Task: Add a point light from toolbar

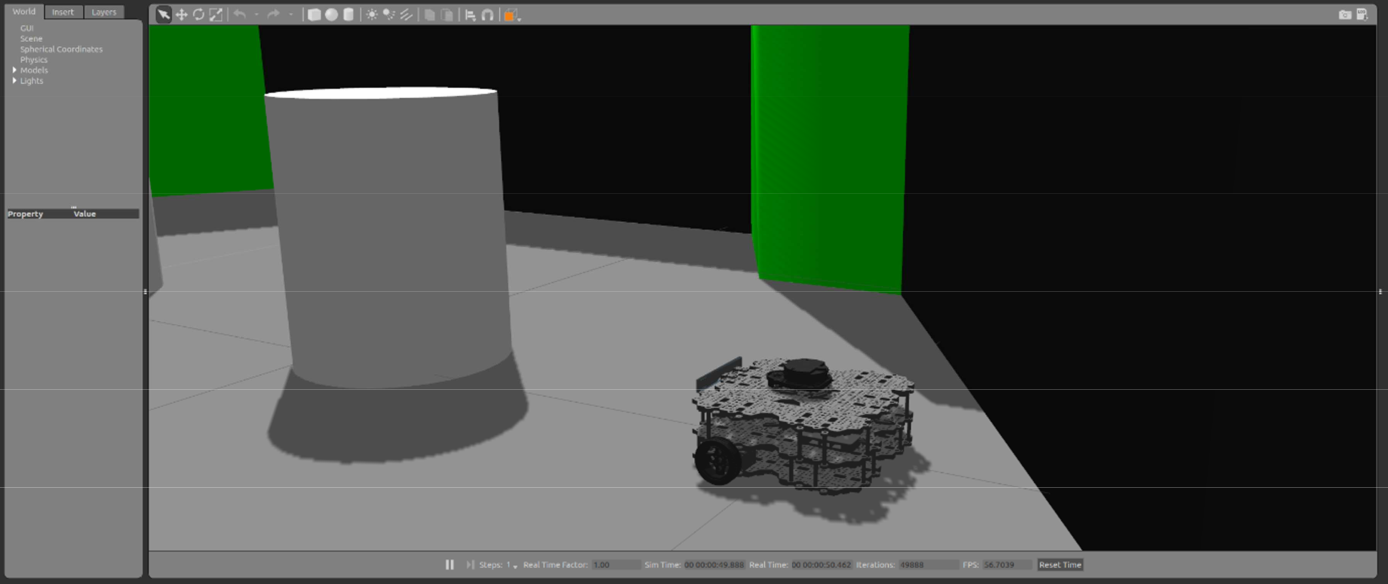Action: point(372,15)
